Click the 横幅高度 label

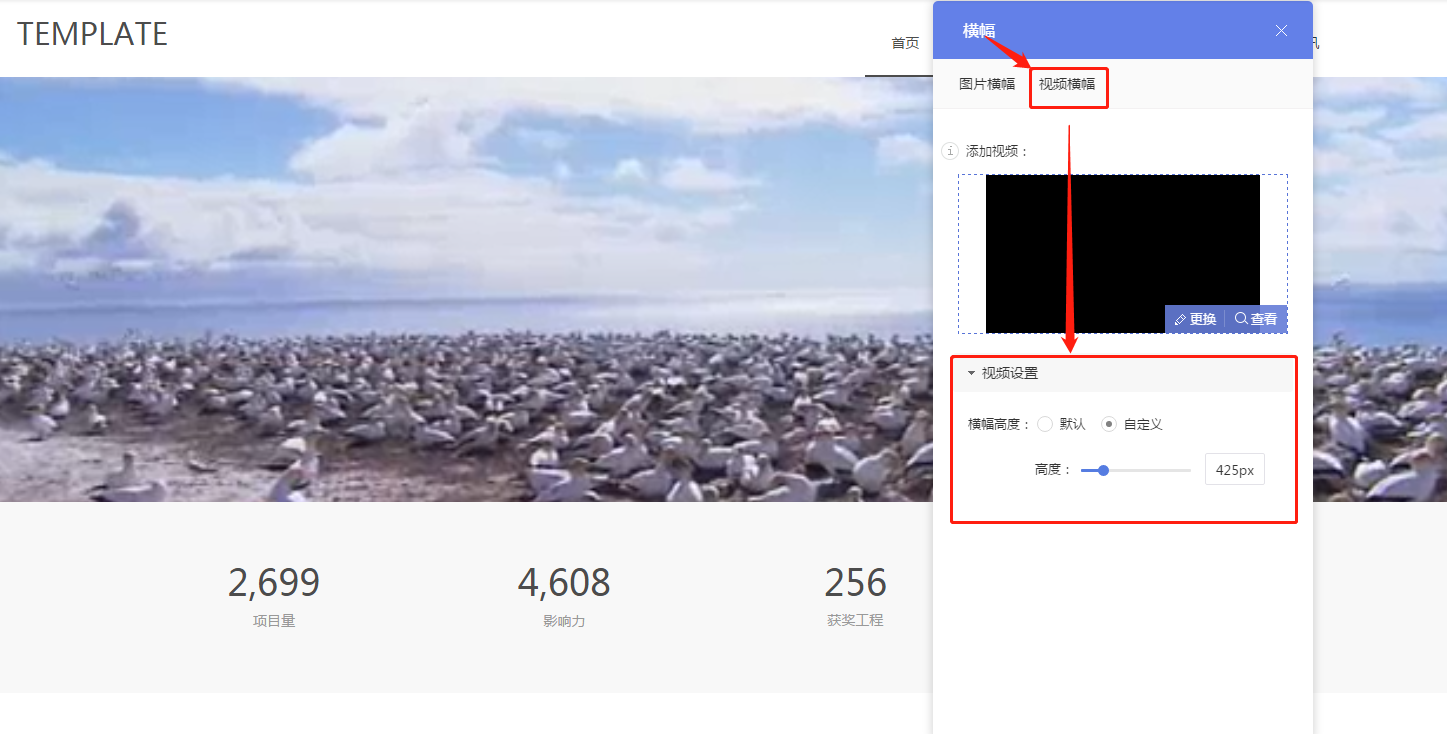coord(999,424)
